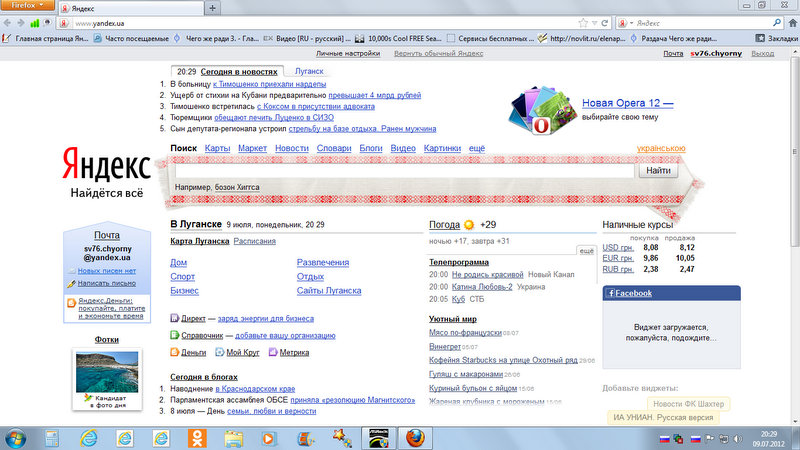
Task: Switch search to Картинки
Action: [442, 148]
